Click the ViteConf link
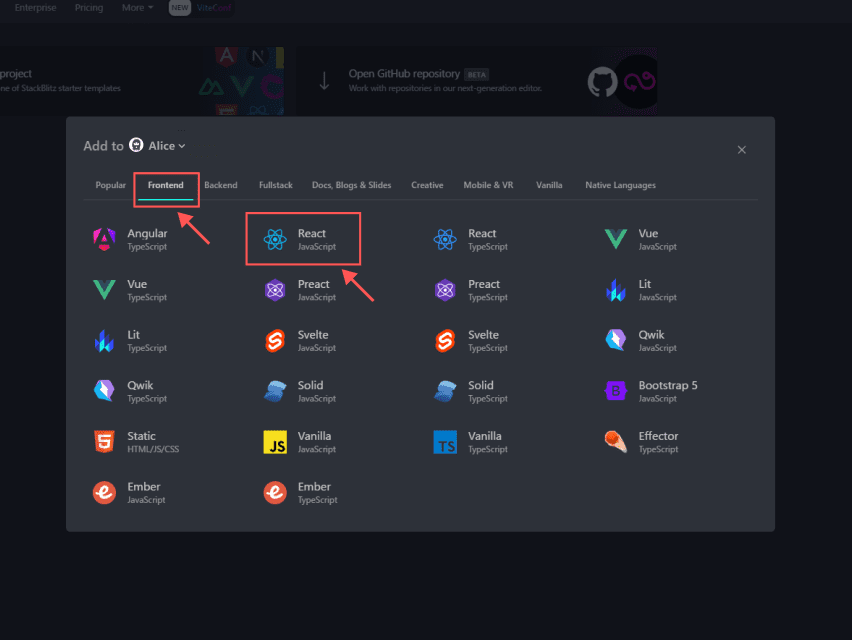Viewport: 852px width, 640px height. 214,8
